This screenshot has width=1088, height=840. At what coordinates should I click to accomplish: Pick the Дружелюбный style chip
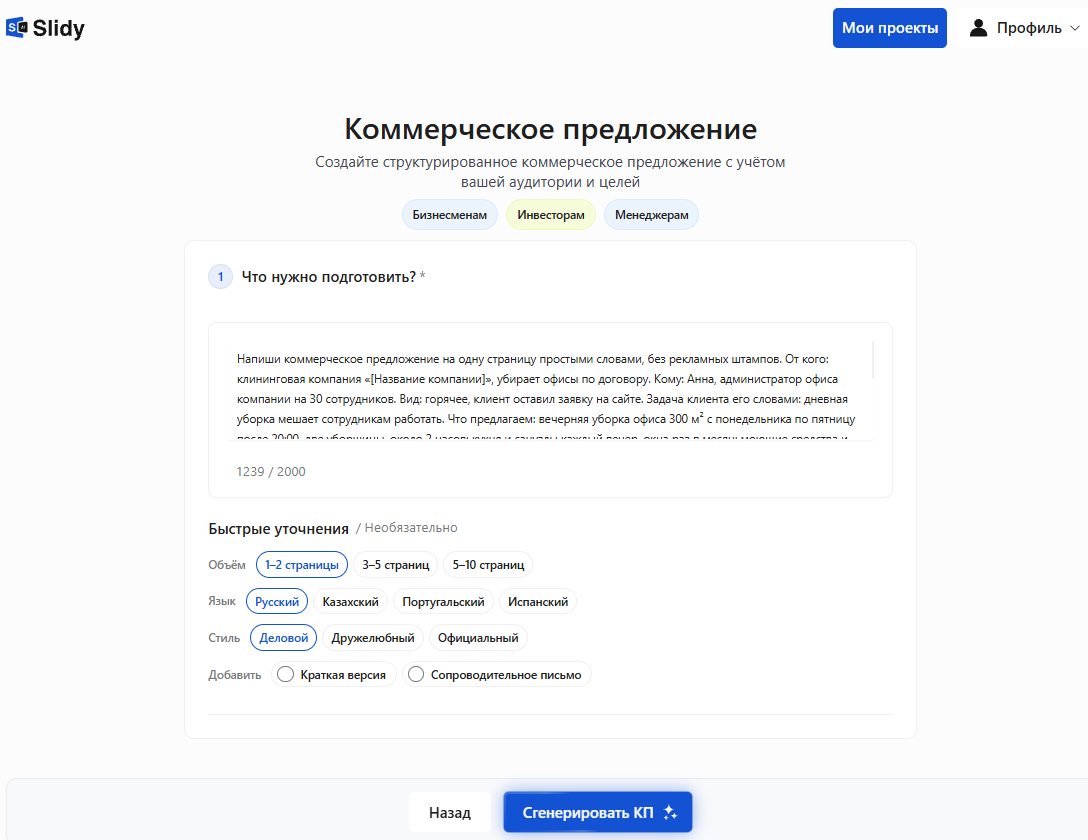(x=373, y=637)
